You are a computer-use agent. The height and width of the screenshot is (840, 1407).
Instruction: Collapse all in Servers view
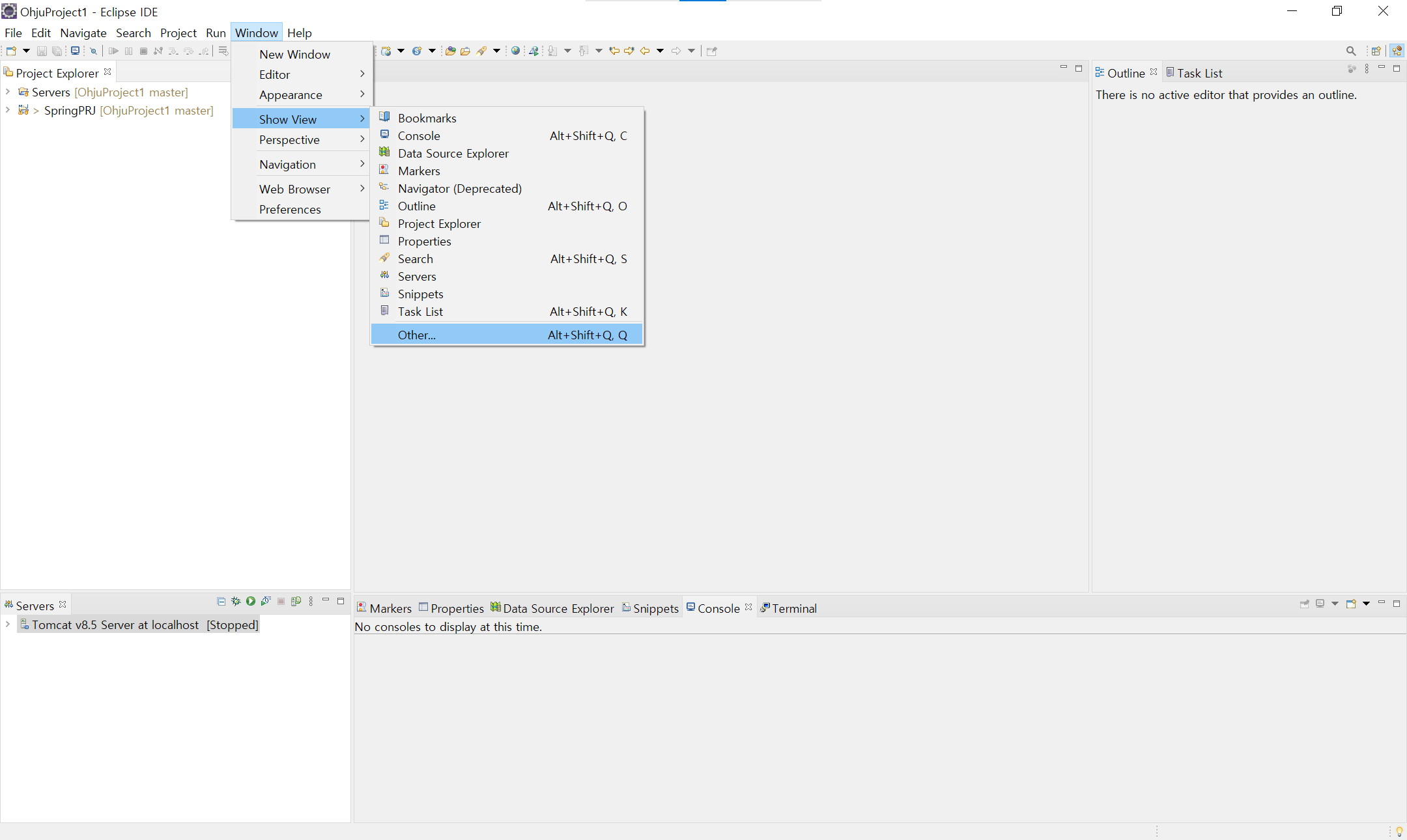point(221,602)
